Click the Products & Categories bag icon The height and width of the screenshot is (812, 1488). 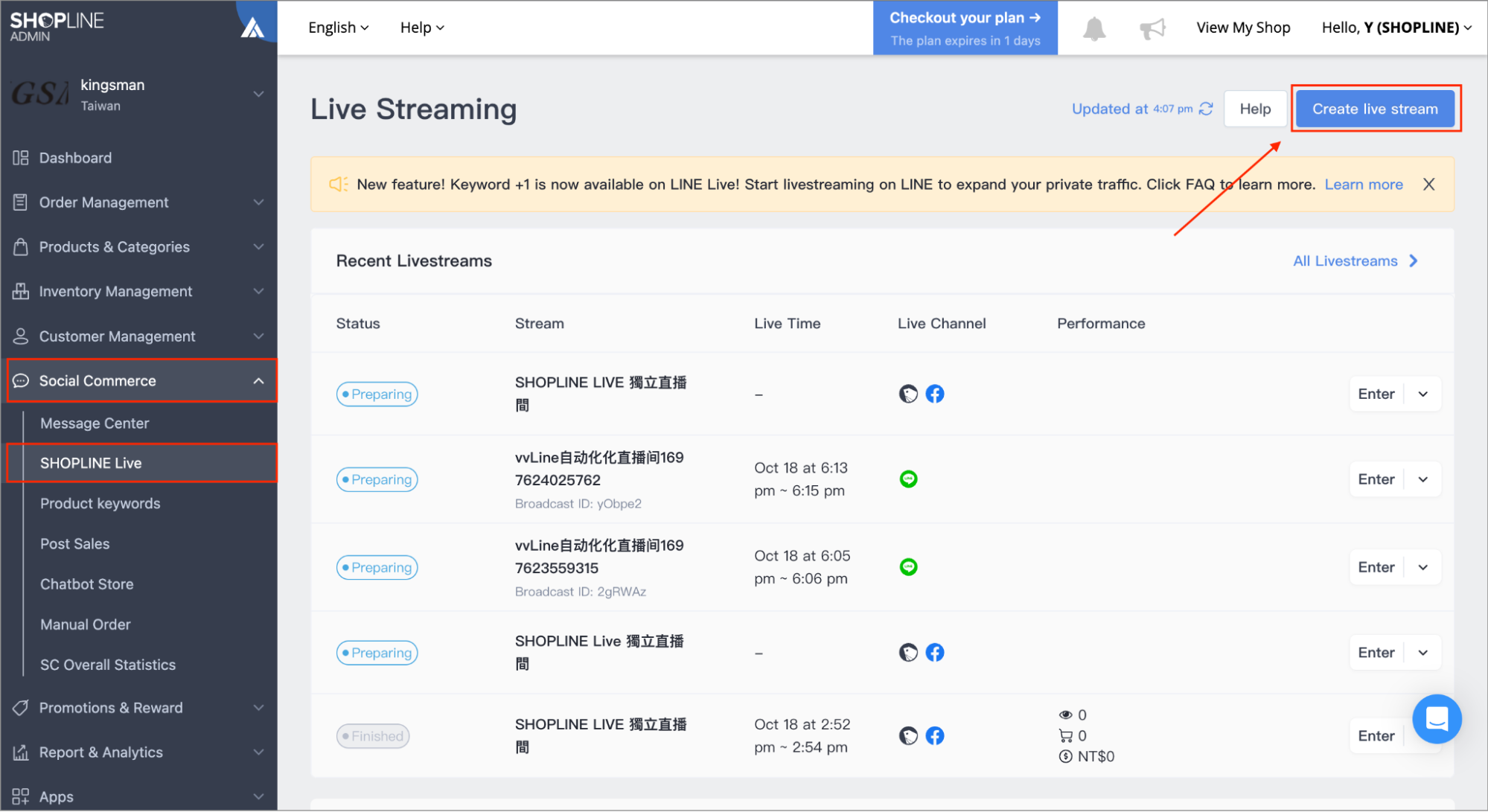pyautogui.click(x=20, y=247)
